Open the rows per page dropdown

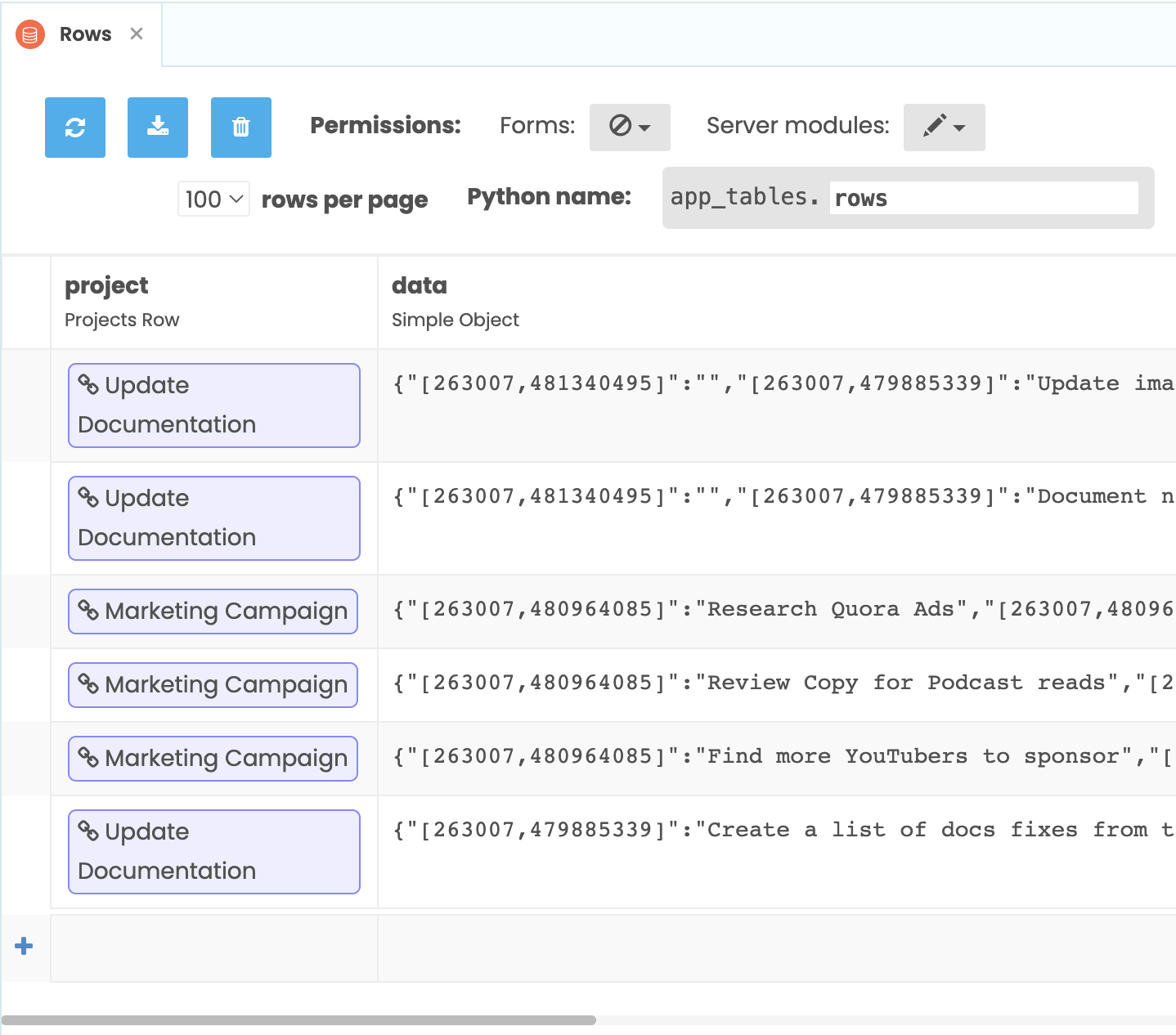213,199
